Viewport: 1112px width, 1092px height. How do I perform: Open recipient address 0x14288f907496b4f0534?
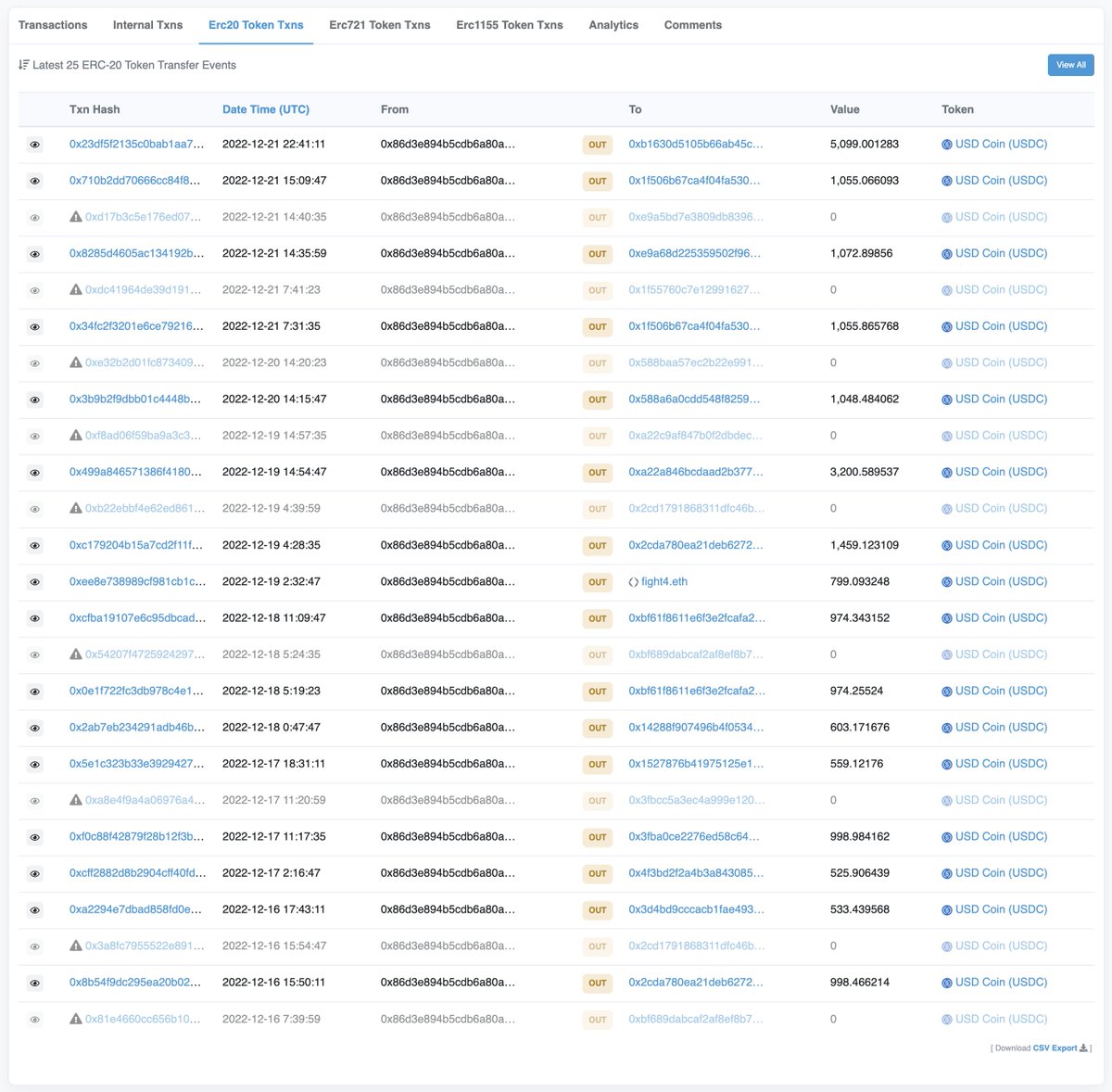click(x=696, y=728)
